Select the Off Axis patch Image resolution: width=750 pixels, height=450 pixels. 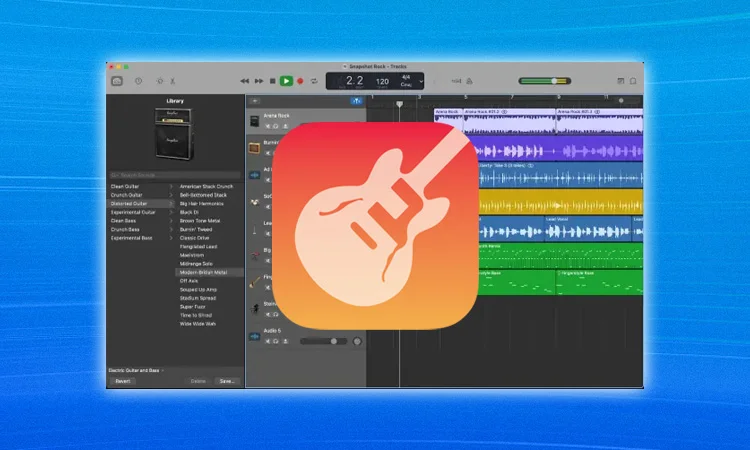pos(188,281)
